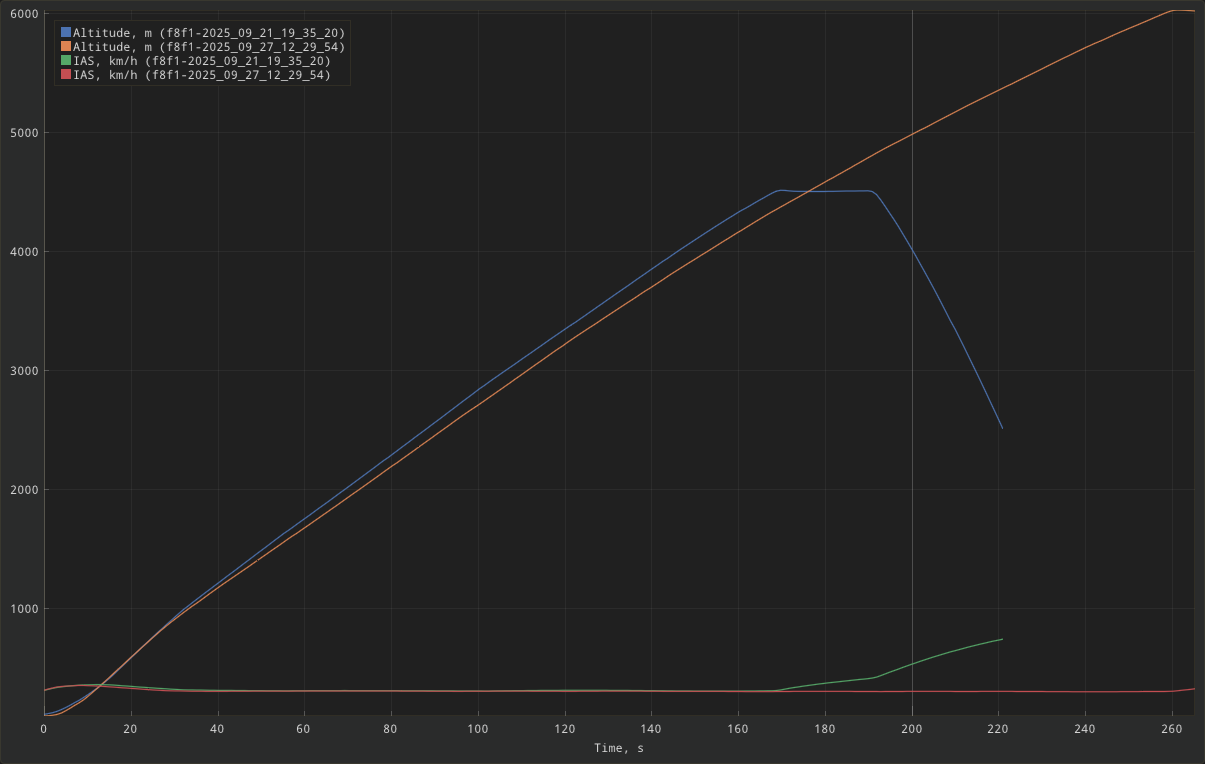Click the 180 tick on the time axis
Viewport: 1205px width, 764px height.
click(x=825, y=729)
